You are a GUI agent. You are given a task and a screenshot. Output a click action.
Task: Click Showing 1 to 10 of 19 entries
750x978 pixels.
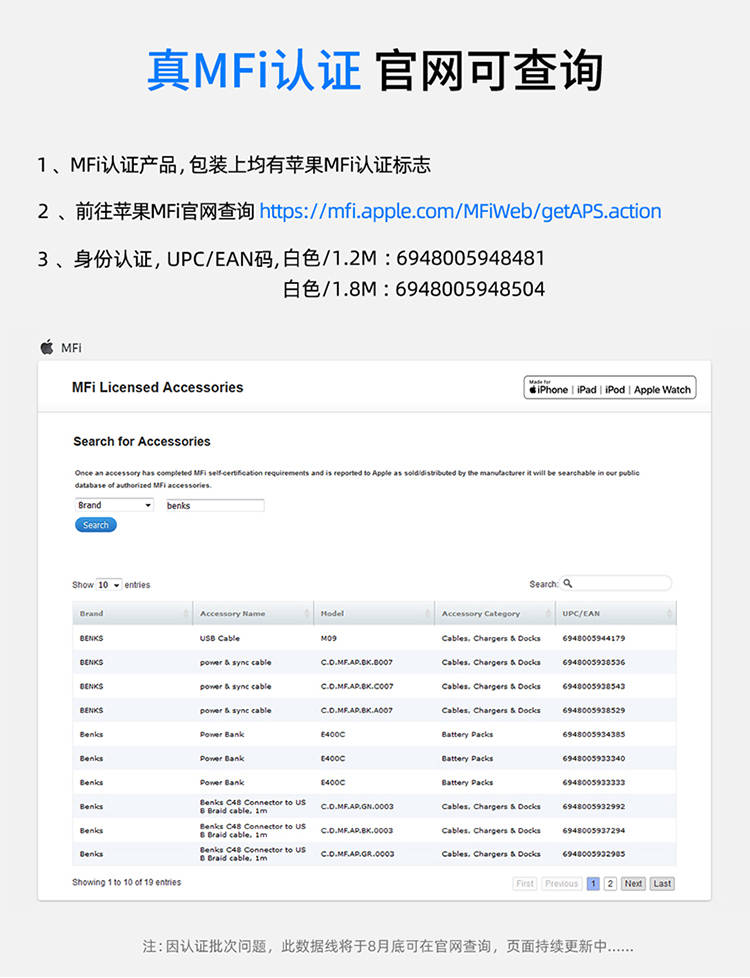[x=127, y=882]
